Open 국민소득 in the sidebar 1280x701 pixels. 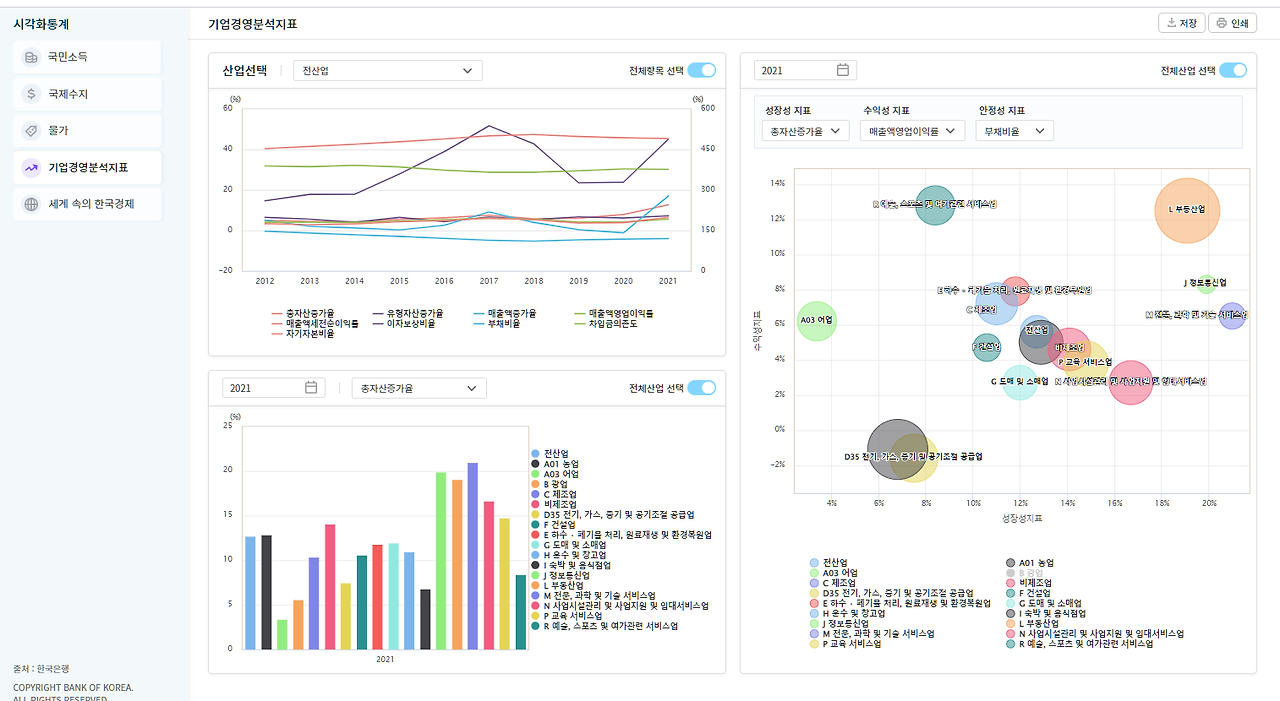[x=87, y=57]
